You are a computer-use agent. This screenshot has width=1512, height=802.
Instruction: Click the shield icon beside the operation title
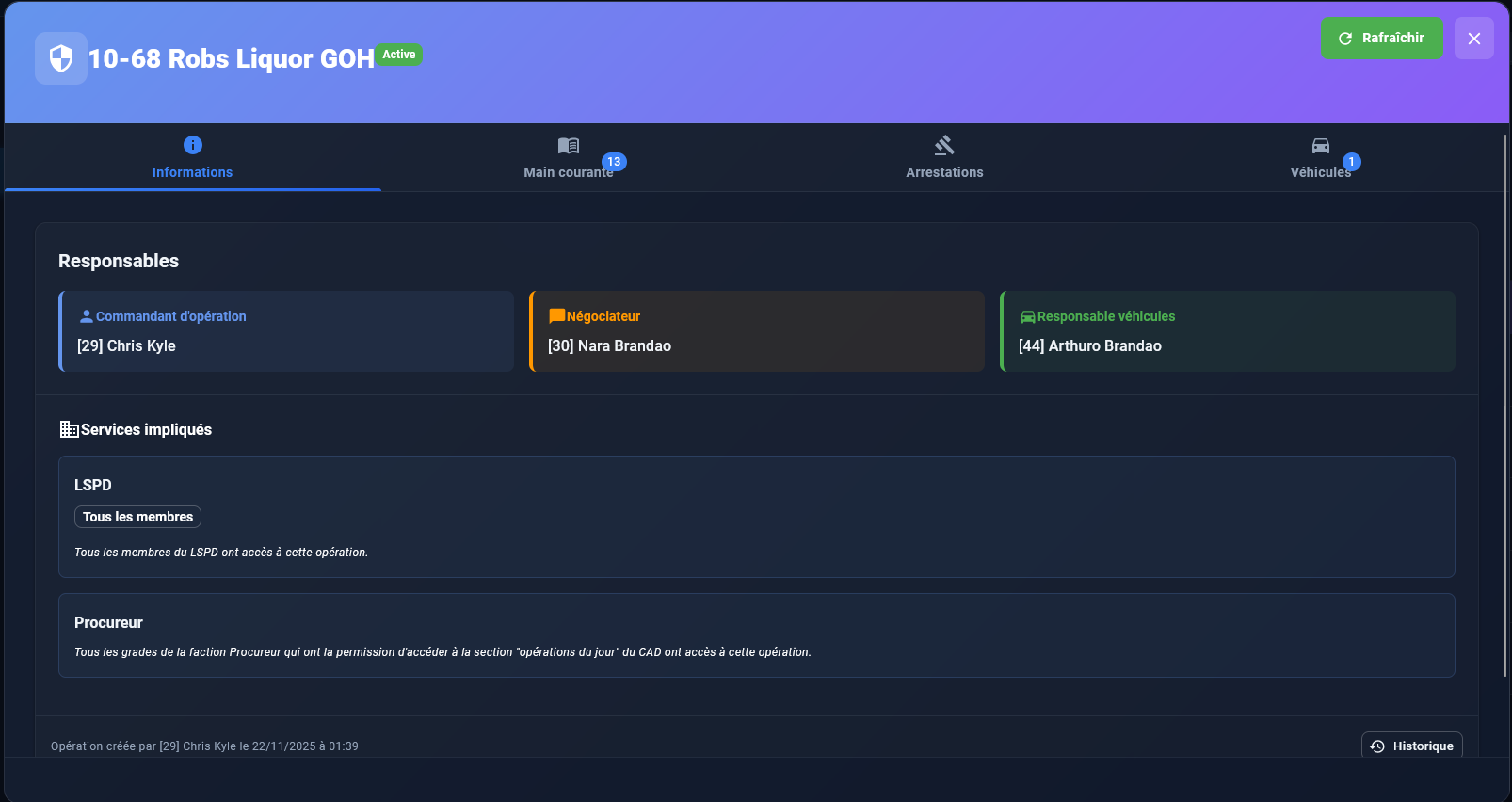coord(61,58)
